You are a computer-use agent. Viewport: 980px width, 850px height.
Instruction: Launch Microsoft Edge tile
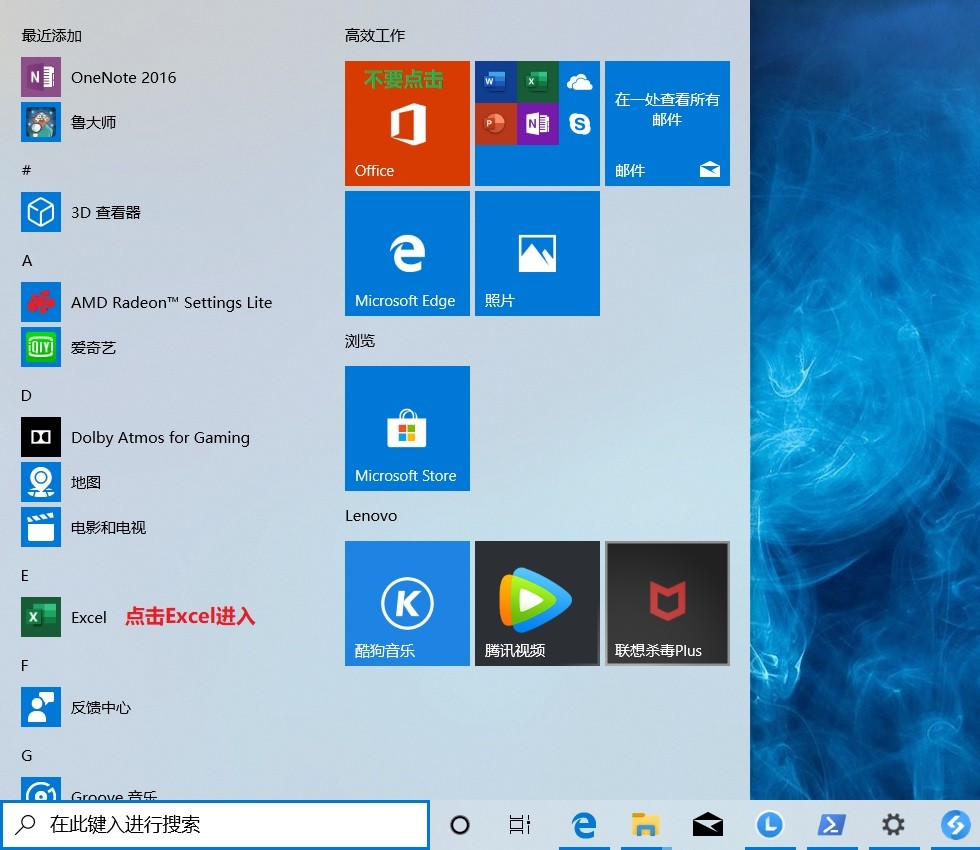407,253
